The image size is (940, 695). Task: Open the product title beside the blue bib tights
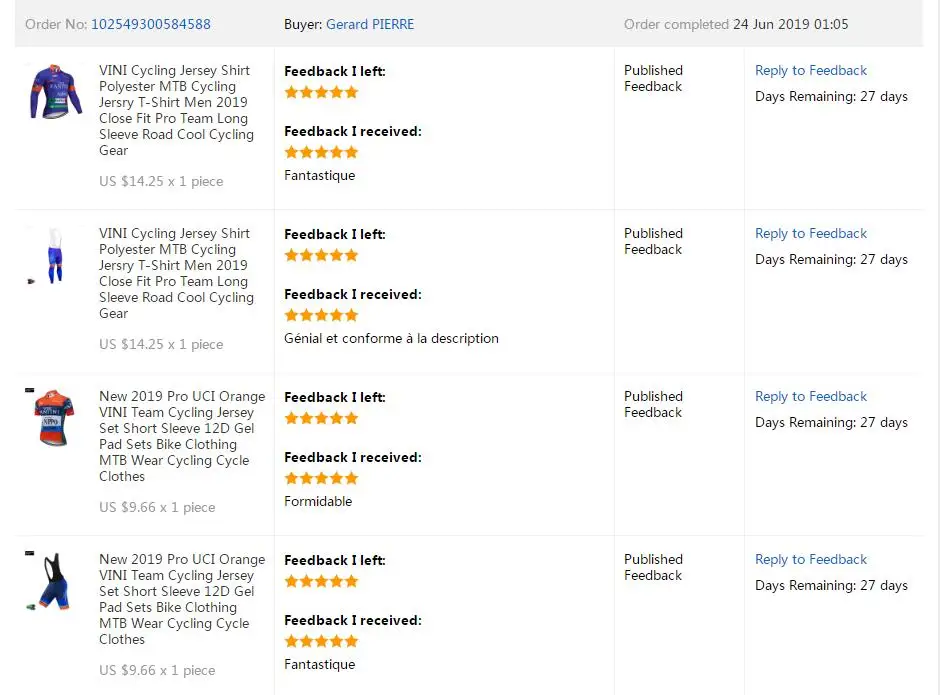[176, 273]
